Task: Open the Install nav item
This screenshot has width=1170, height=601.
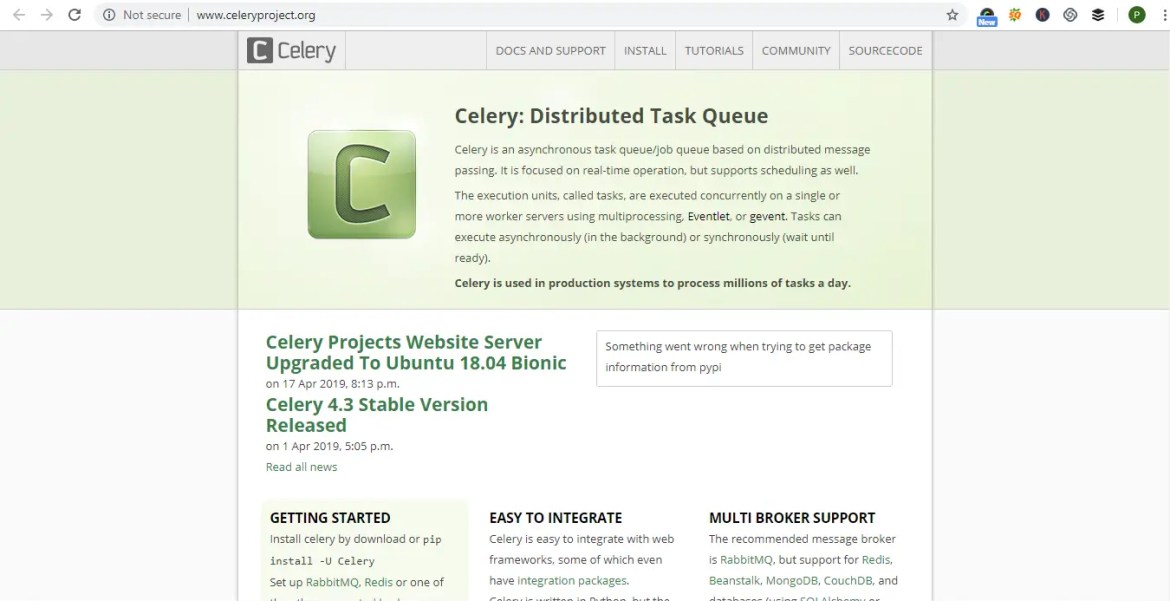Action: pyautogui.click(x=645, y=51)
